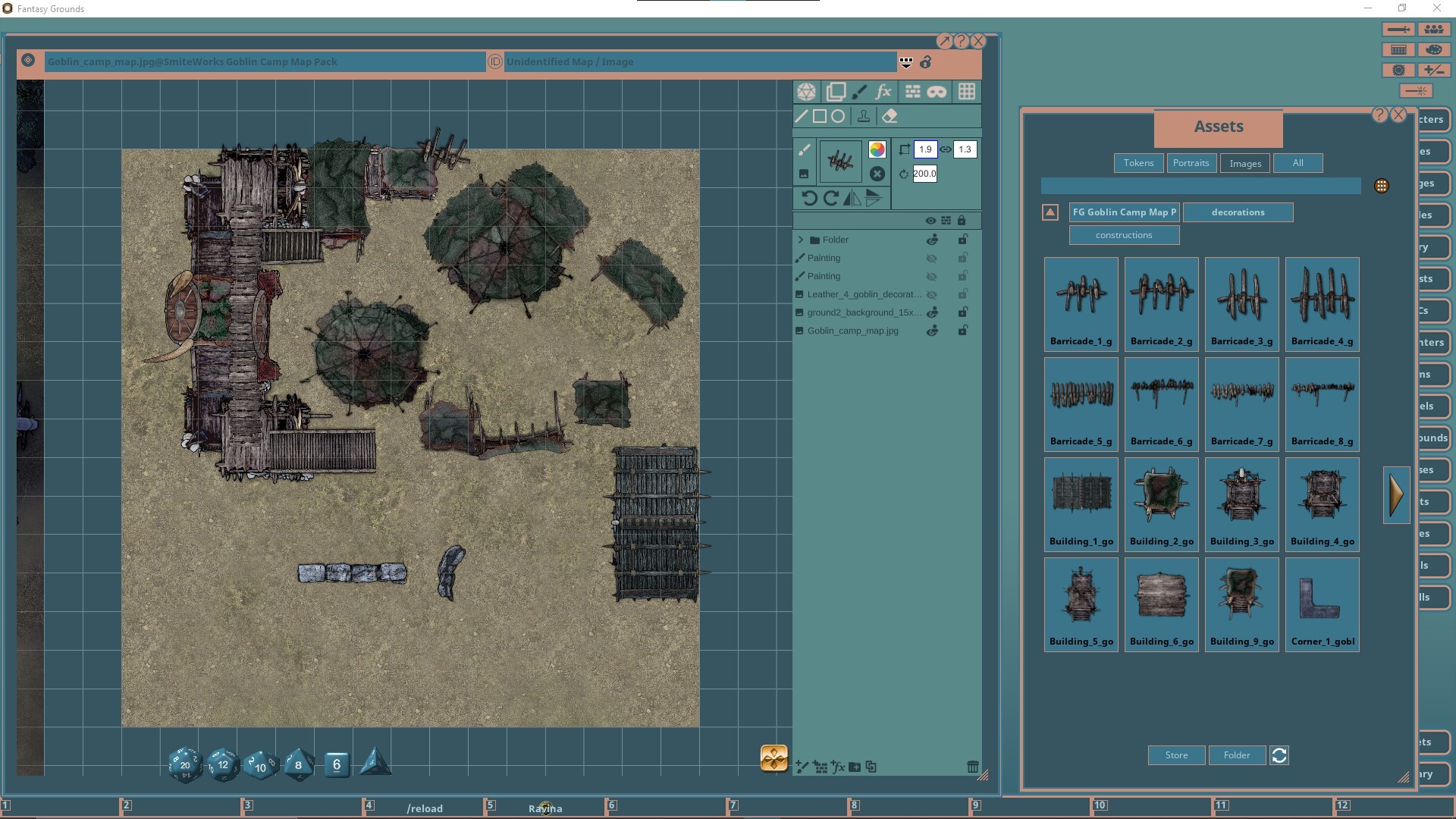Switch to the Portraits tab in Assets

click(1191, 163)
